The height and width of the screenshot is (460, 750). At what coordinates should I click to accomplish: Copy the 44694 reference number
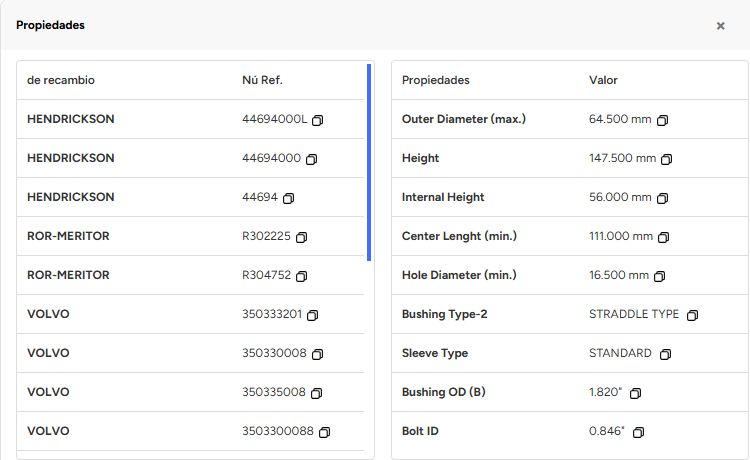point(288,198)
